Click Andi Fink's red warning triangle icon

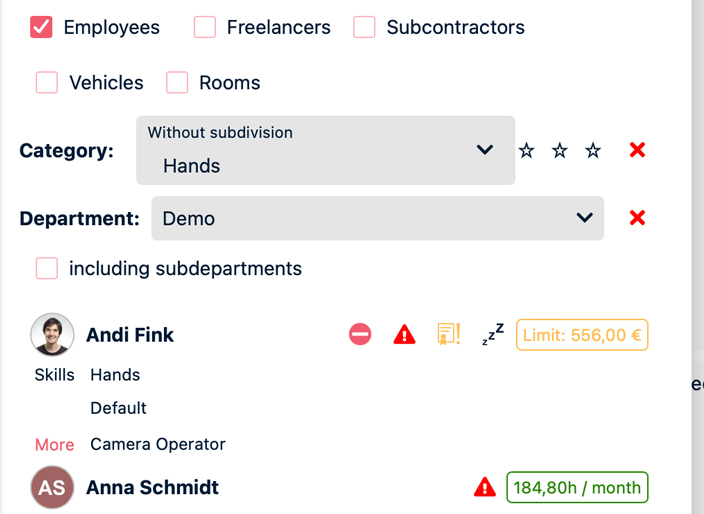click(x=404, y=335)
